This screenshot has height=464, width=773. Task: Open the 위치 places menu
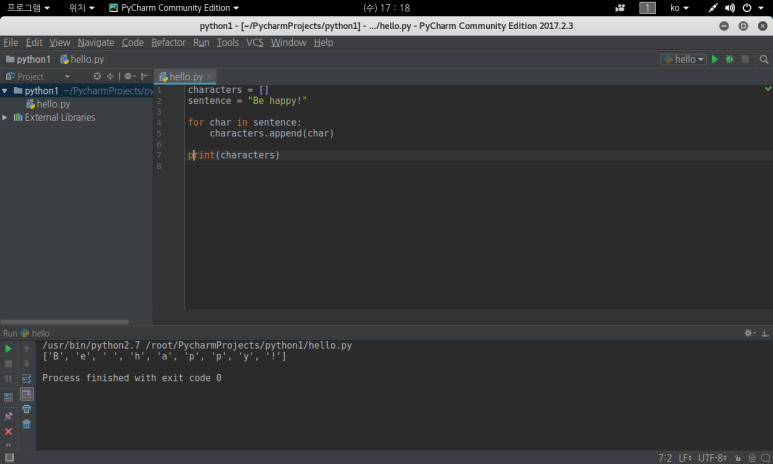[x=81, y=8]
